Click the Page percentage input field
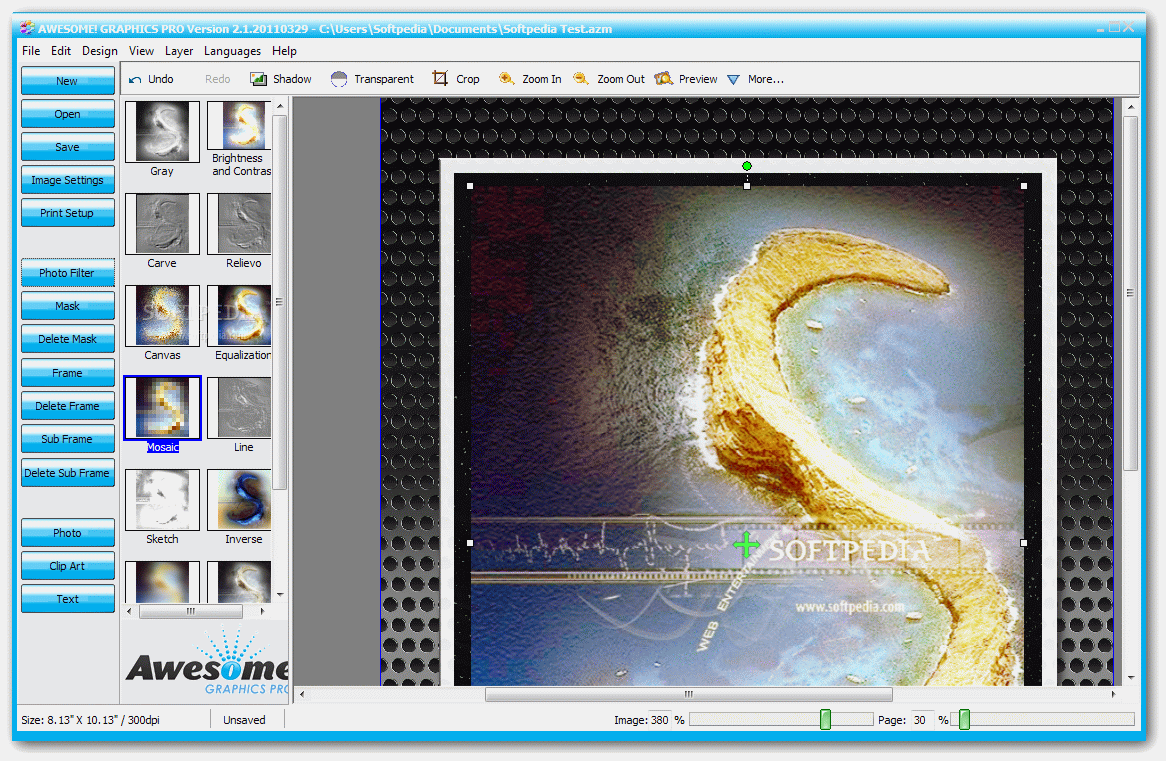Viewport: 1166px width, 761px height. coord(922,720)
